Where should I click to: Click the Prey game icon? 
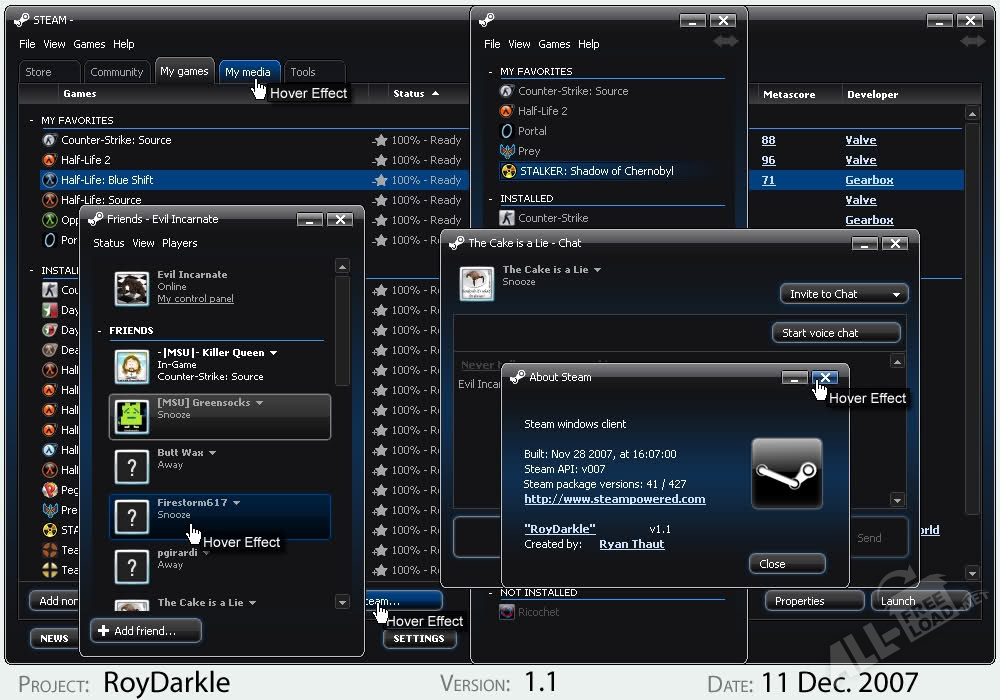[507, 151]
